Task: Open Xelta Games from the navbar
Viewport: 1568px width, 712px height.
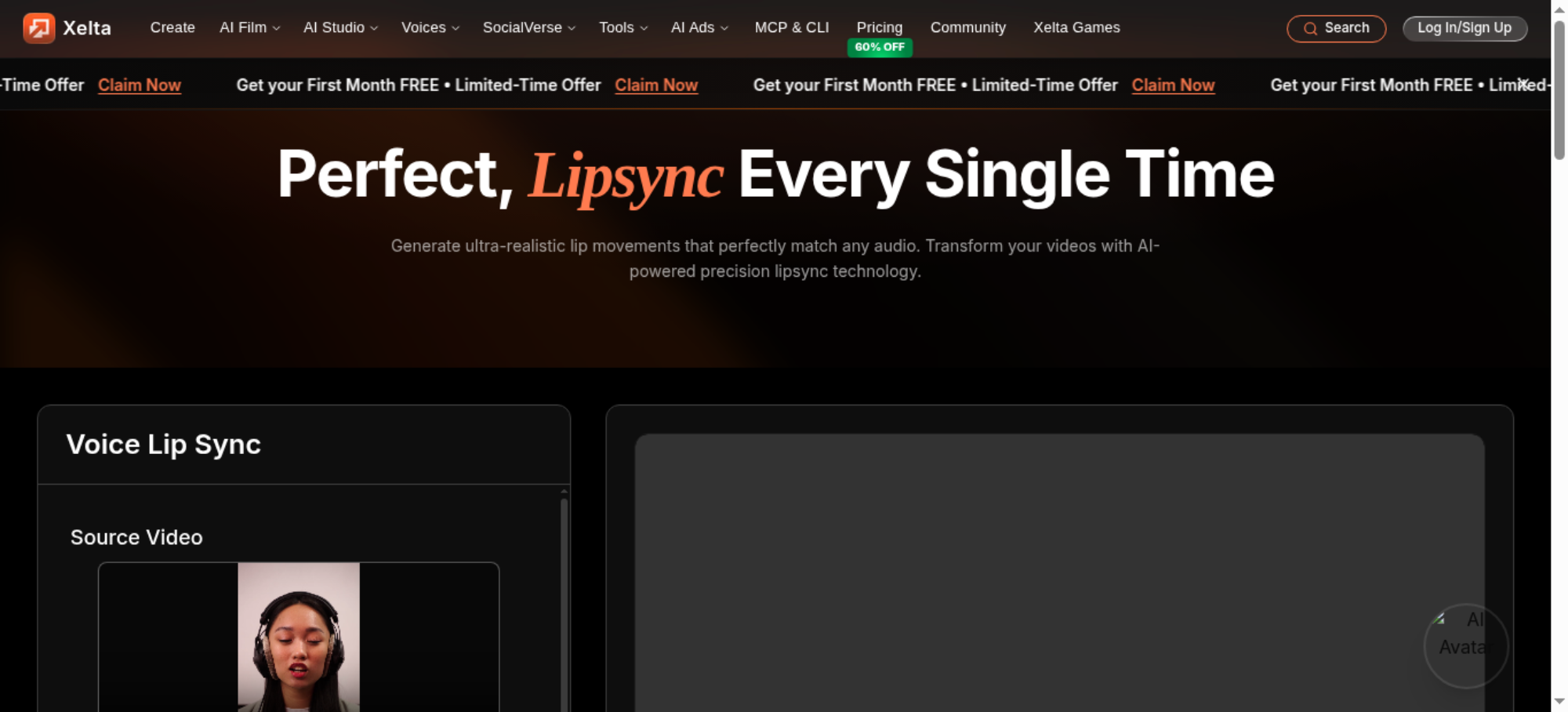Action: pos(1076,27)
